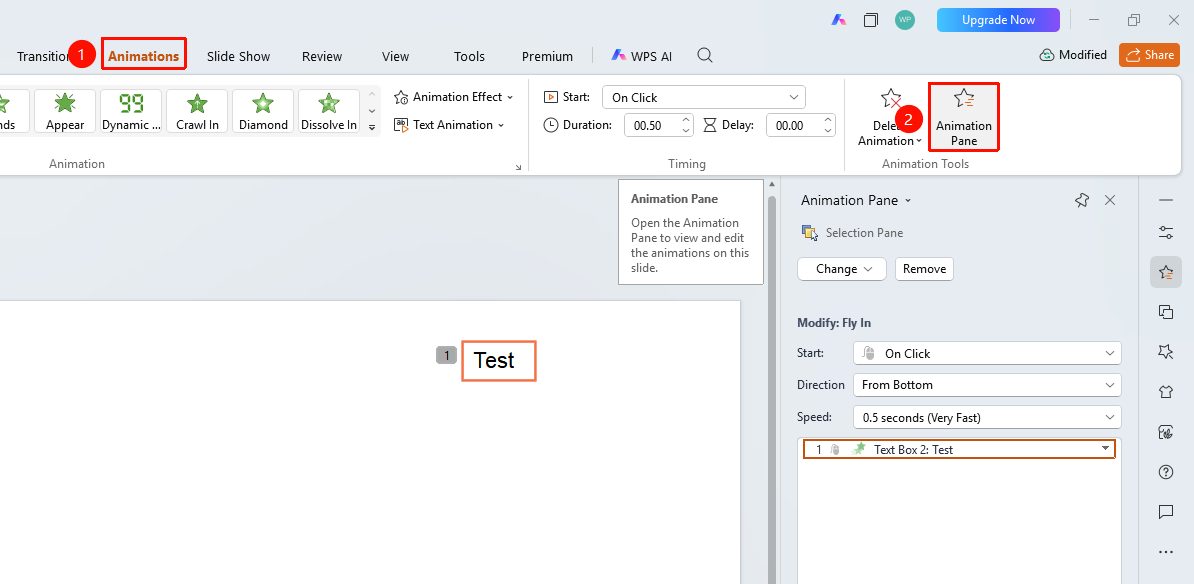Open the ribbon Start timing dropdown
Viewport: 1194px width, 584px height.
[704, 97]
